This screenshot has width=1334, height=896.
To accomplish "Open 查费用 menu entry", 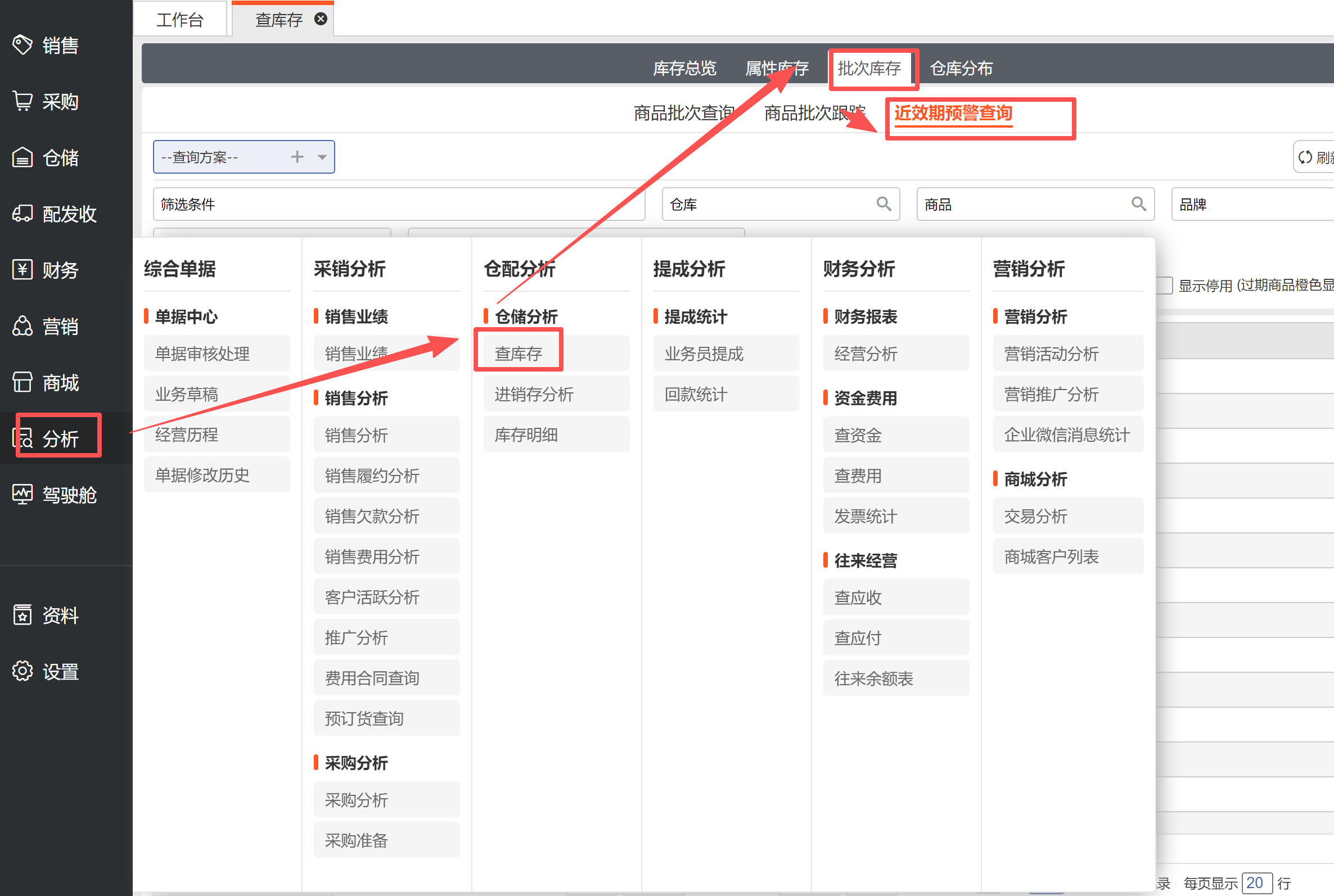I will coord(896,476).
